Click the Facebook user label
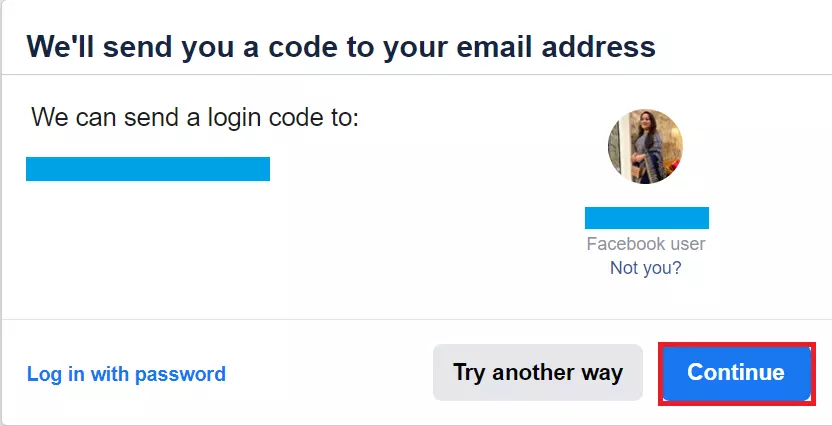832x426 pixels. (x=645, y=244)
